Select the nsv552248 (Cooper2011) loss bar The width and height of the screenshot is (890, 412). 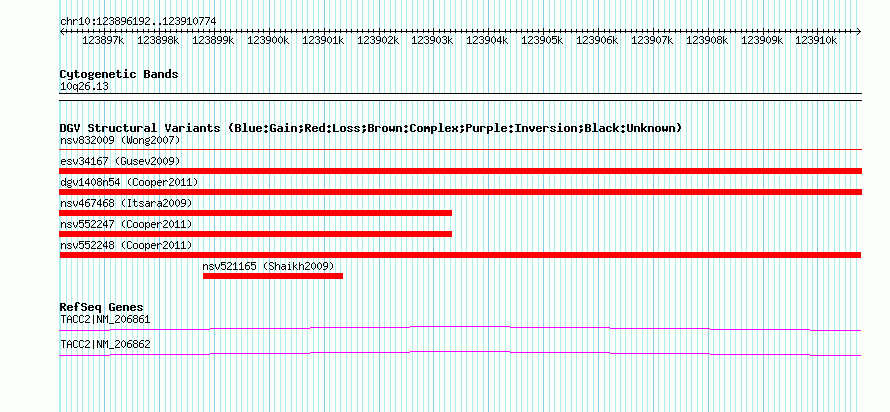click(460, 255)
